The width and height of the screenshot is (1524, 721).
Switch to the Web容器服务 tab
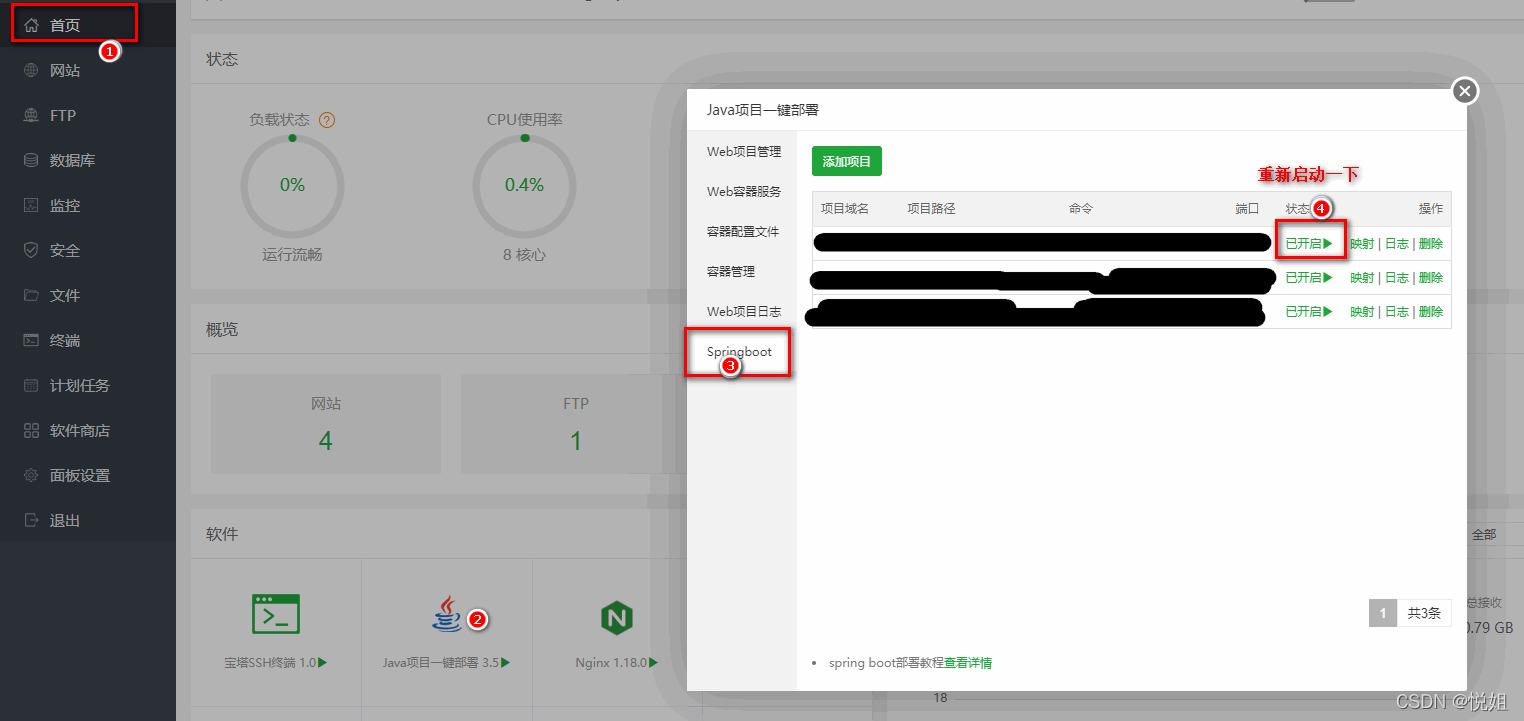click(742, 192)
